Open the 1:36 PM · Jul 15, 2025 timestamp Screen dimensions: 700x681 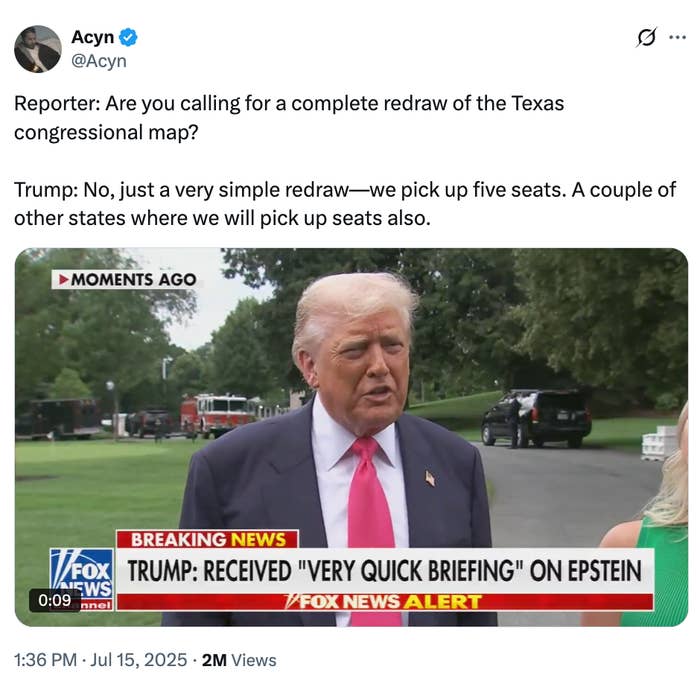pyautogui.click(x=100, y=660)
